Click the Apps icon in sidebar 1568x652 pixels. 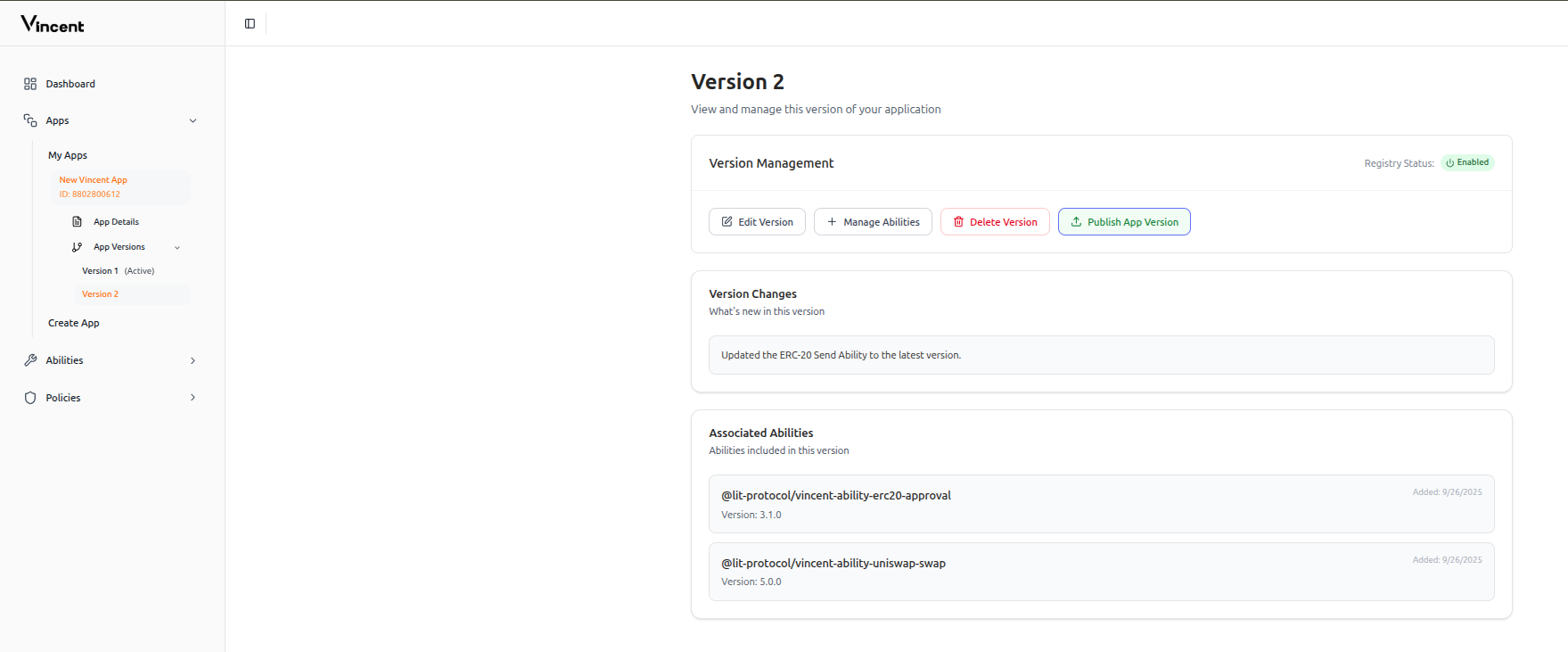(x=30, y=120)
